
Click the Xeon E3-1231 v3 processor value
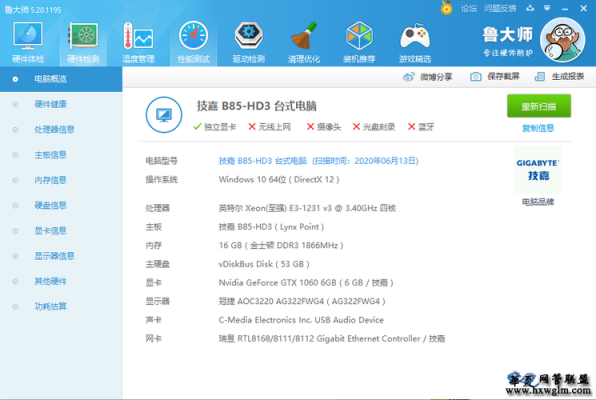307,208
